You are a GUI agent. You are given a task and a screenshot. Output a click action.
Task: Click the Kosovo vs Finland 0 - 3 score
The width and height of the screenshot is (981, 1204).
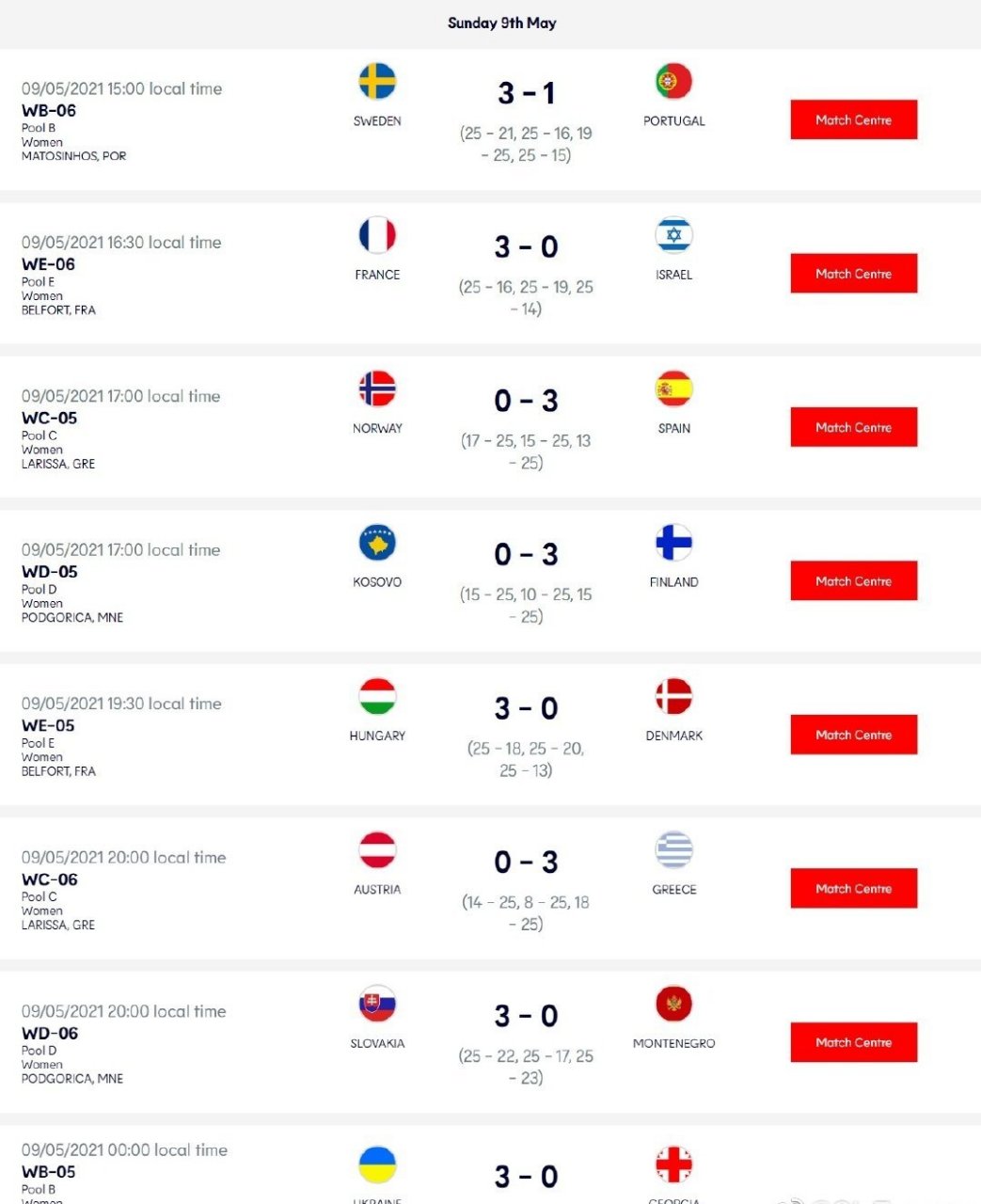[x=526, y=555]
